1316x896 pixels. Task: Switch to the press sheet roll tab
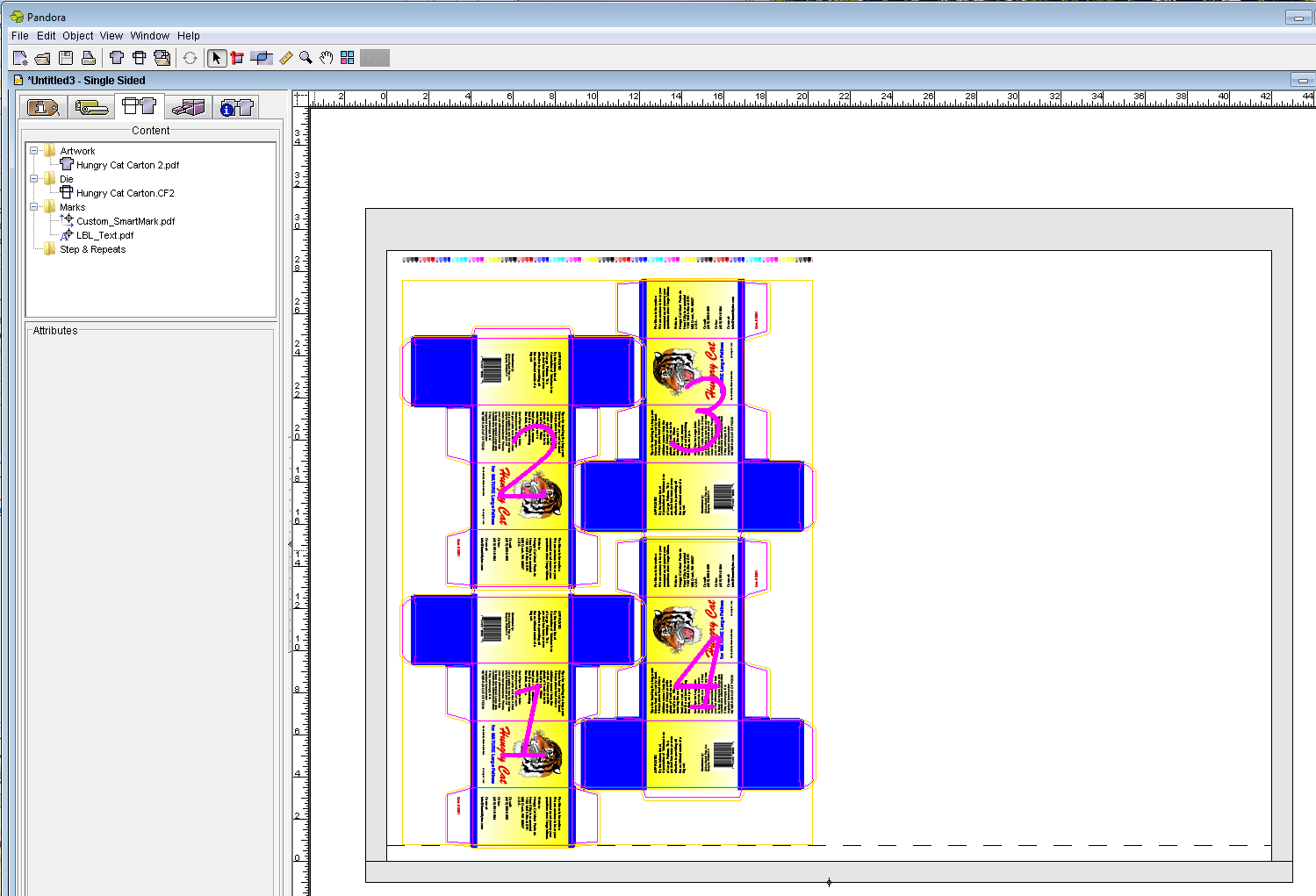pyautogui.click(x=91, y=107)
